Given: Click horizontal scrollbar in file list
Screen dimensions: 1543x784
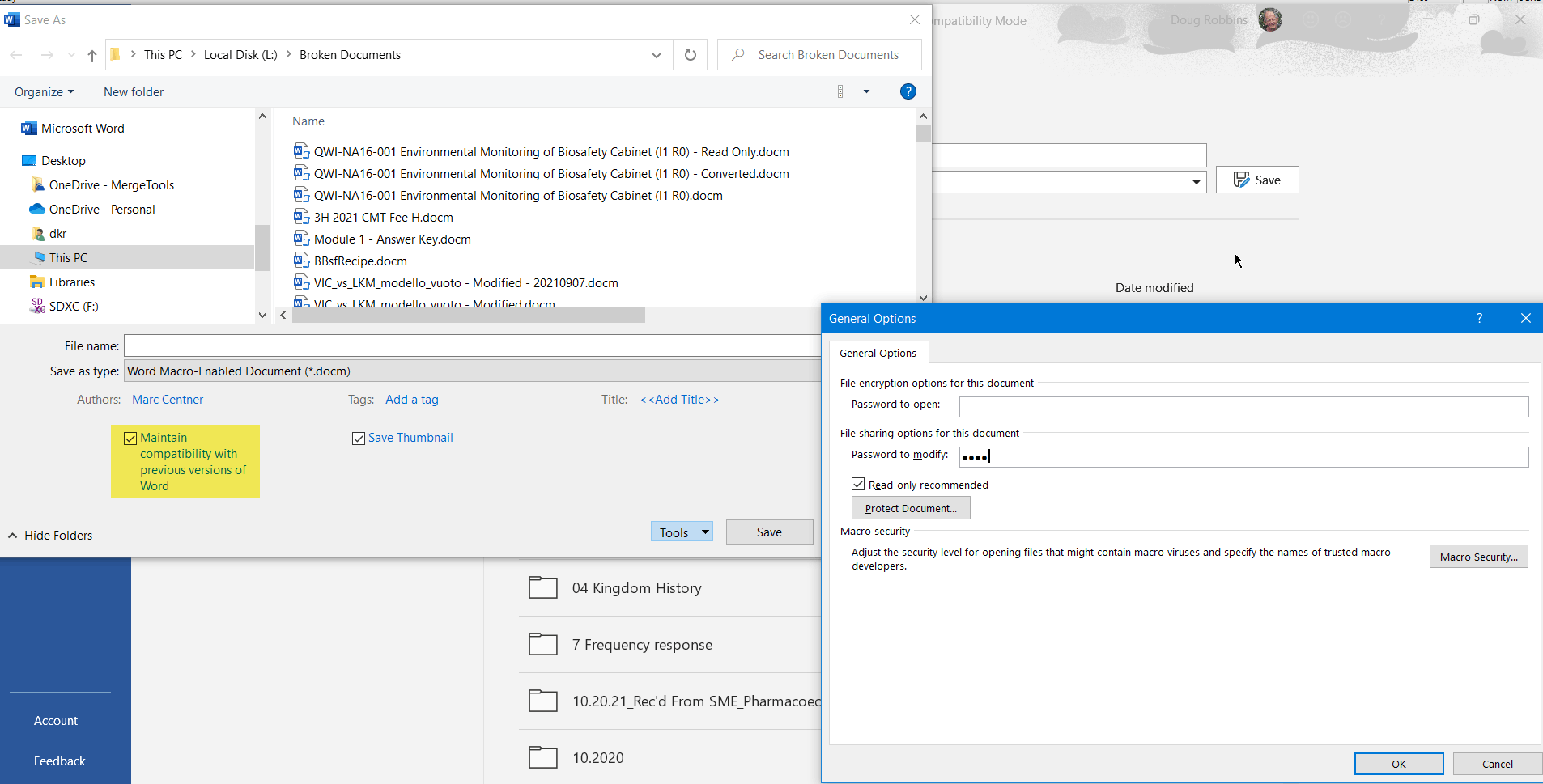Looking at the screenshot, I should (x=469, y=316).
